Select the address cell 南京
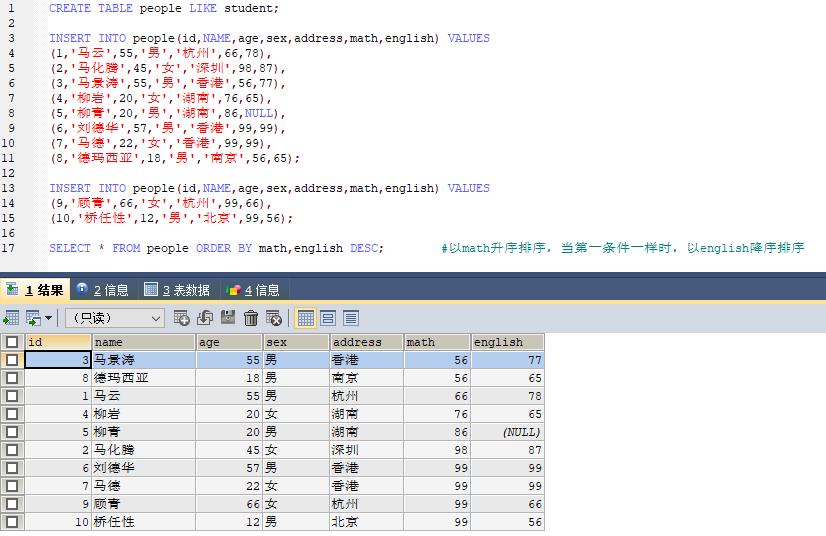Viewport: 826px width, 536px height. point(367,378)
